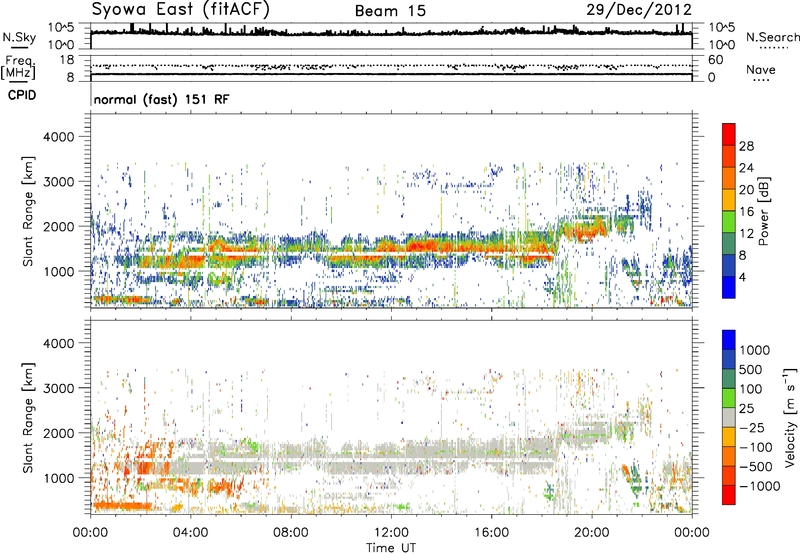Screen dimensions: 800x554
Task: Click the date '29/Dec/2012'
Action: (x=639, y=10)
